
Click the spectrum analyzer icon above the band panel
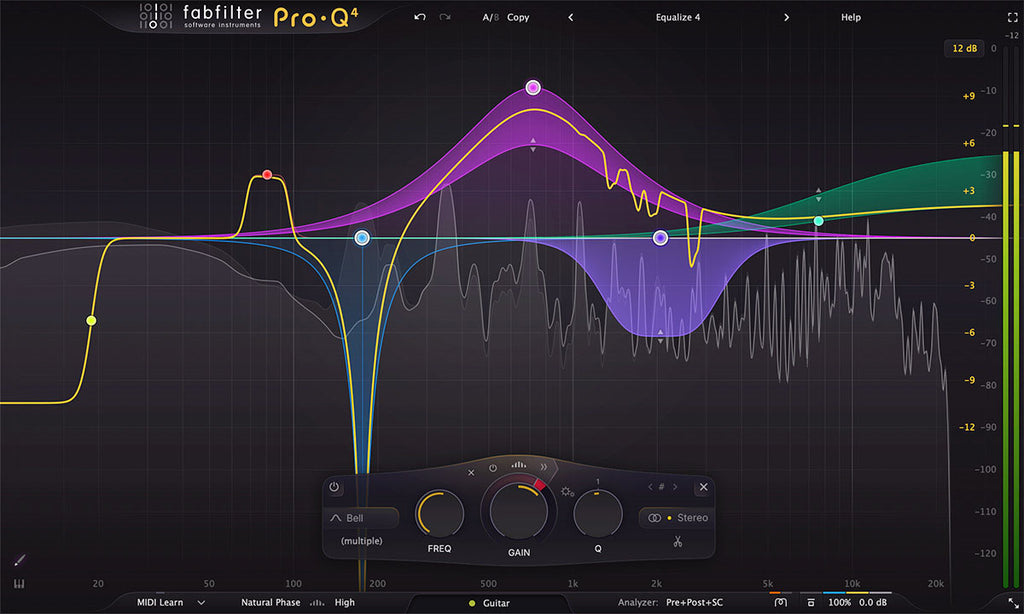click(x=518, y=464)
